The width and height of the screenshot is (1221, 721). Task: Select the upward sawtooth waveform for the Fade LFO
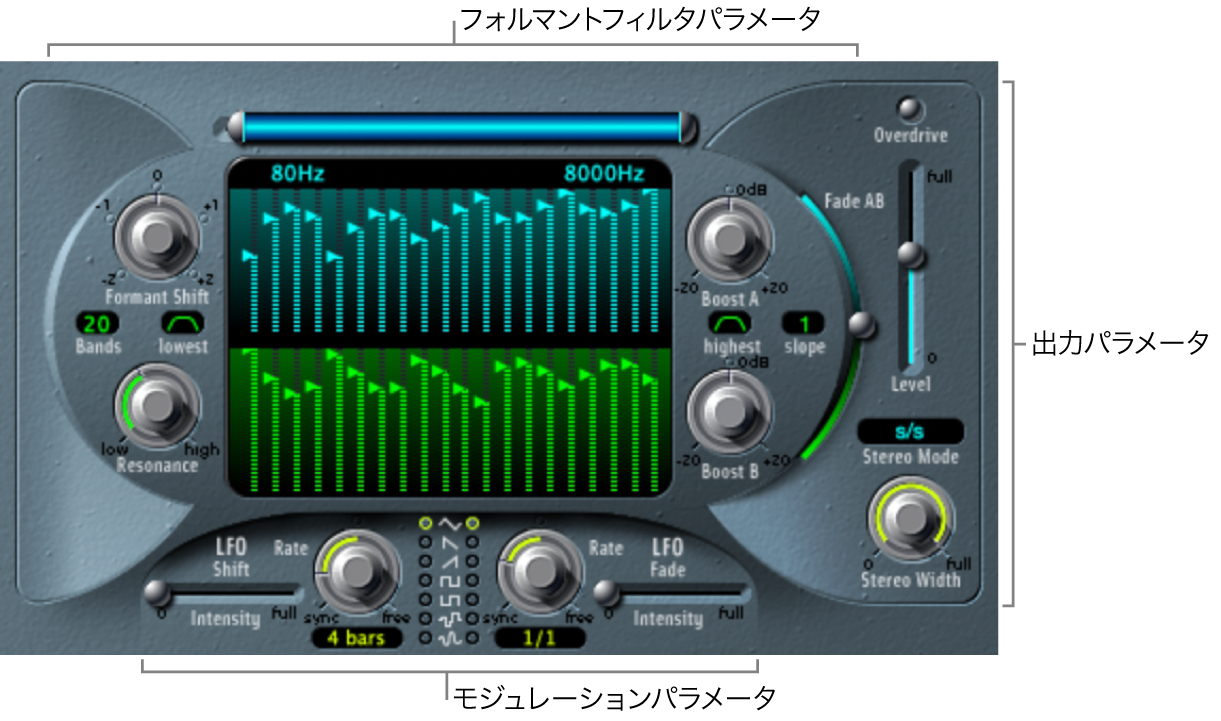point(472,560)
